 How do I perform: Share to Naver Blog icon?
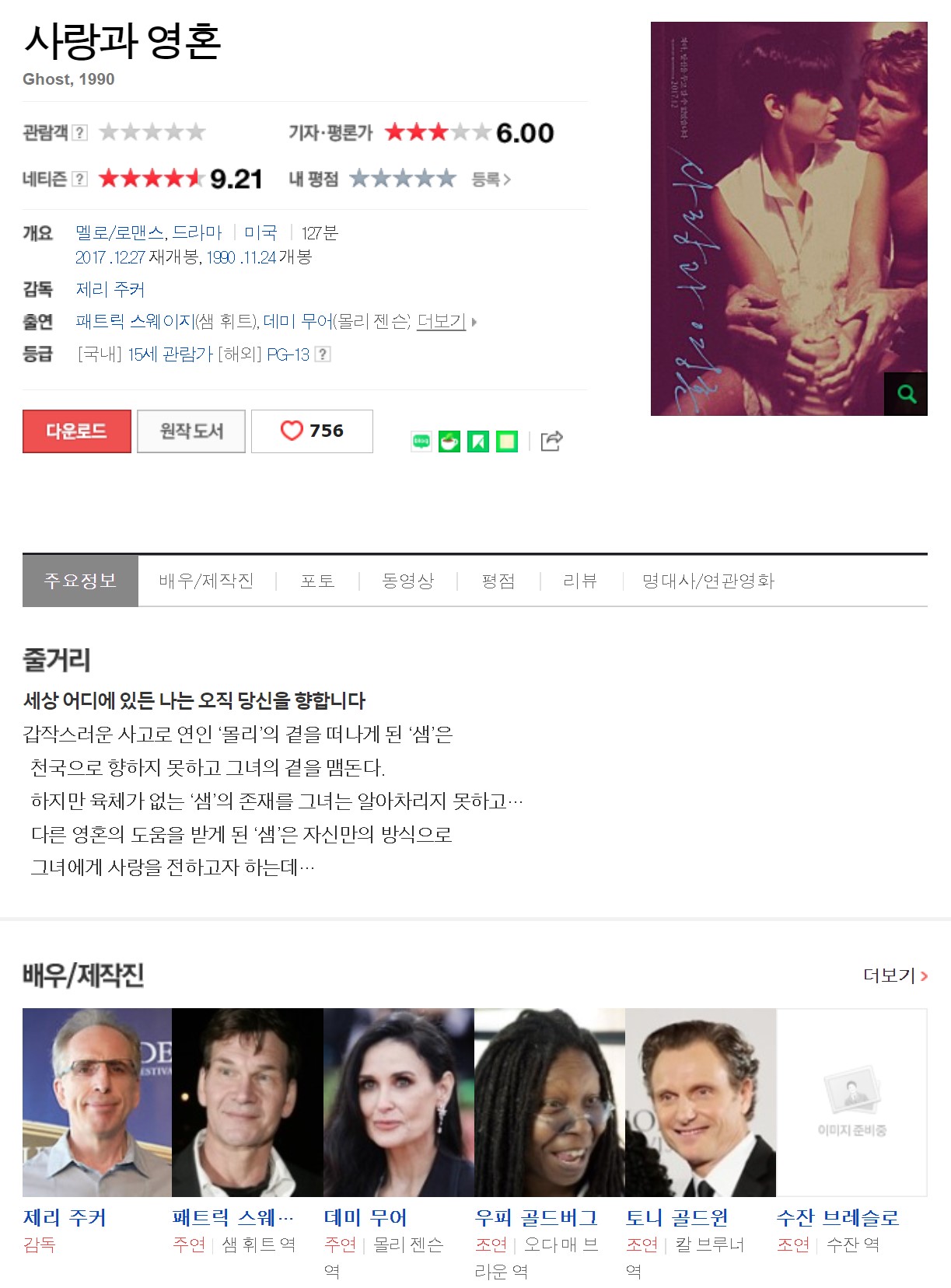421,442
